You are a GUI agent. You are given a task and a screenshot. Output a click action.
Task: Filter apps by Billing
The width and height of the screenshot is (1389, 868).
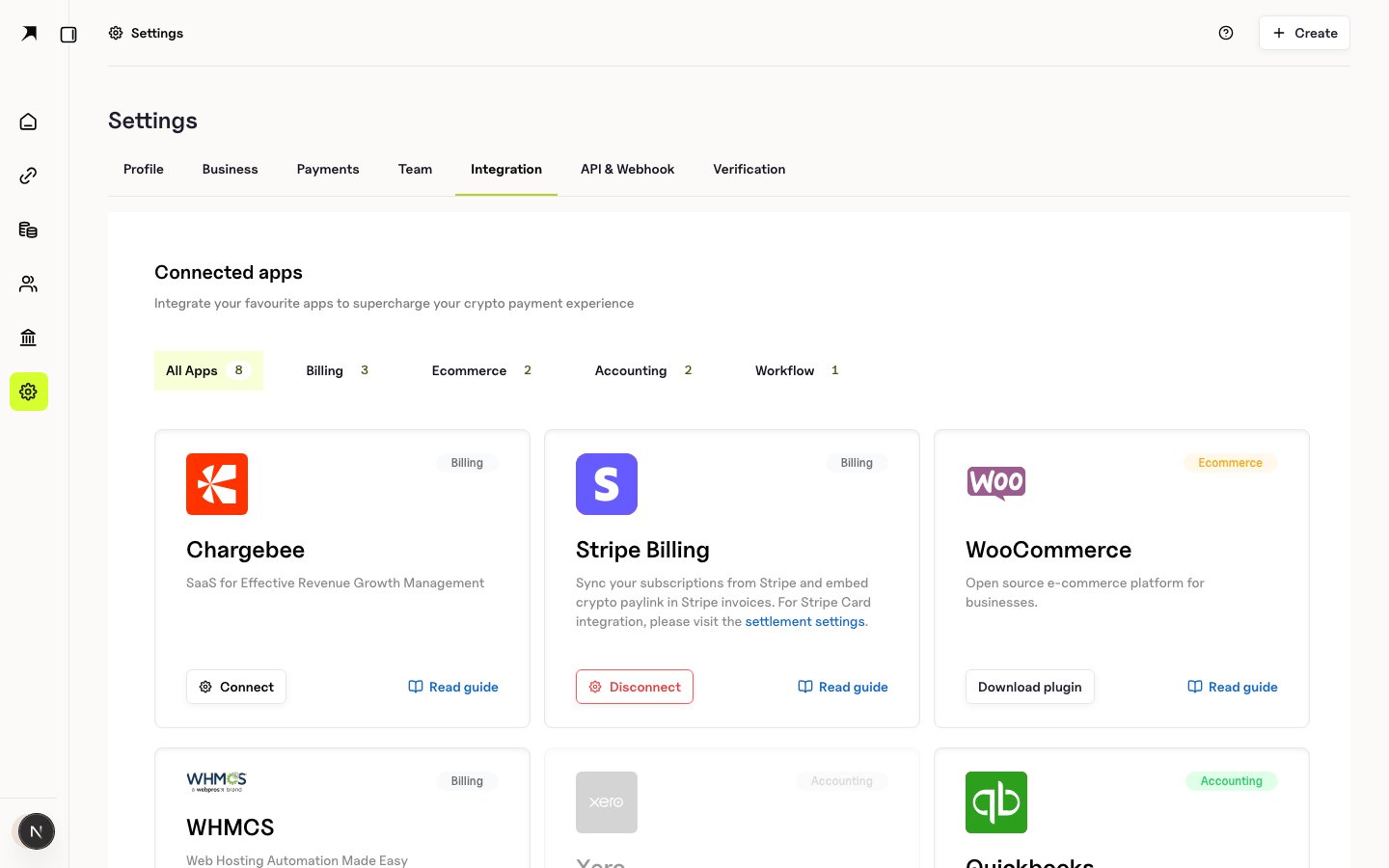click(x=339, y=370)
